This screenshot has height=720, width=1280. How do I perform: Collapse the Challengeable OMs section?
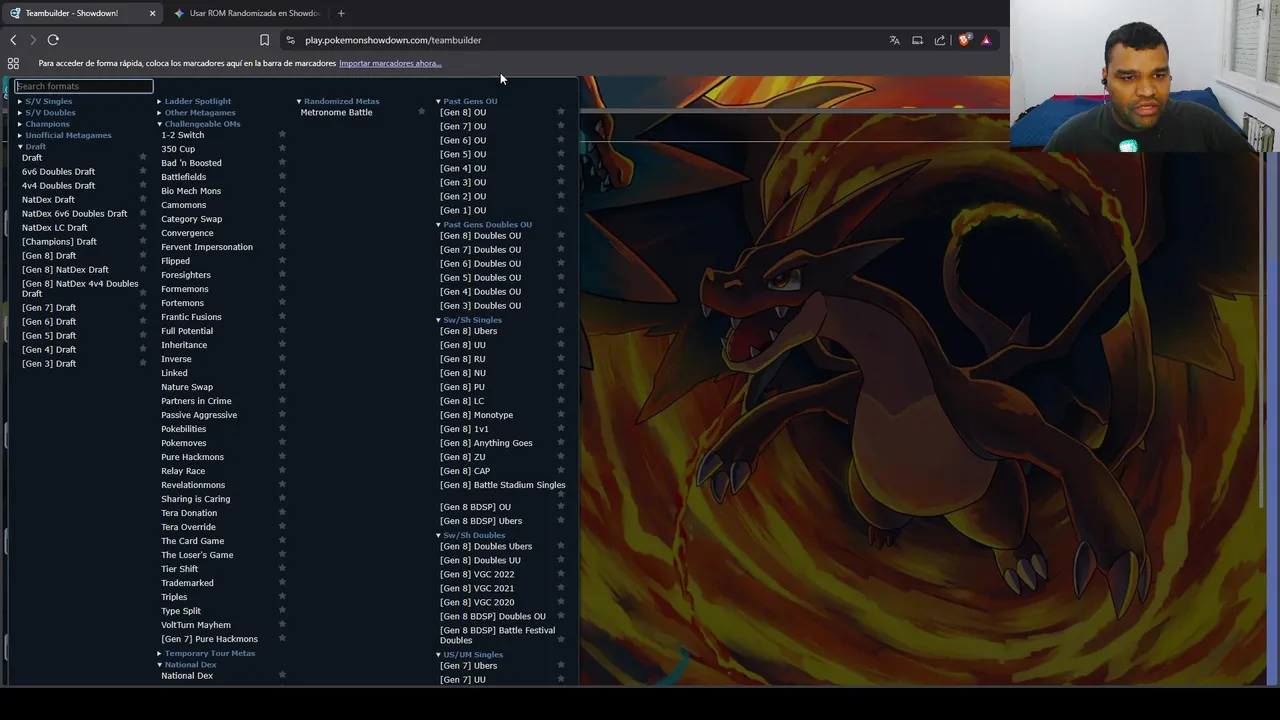(199, 124)
